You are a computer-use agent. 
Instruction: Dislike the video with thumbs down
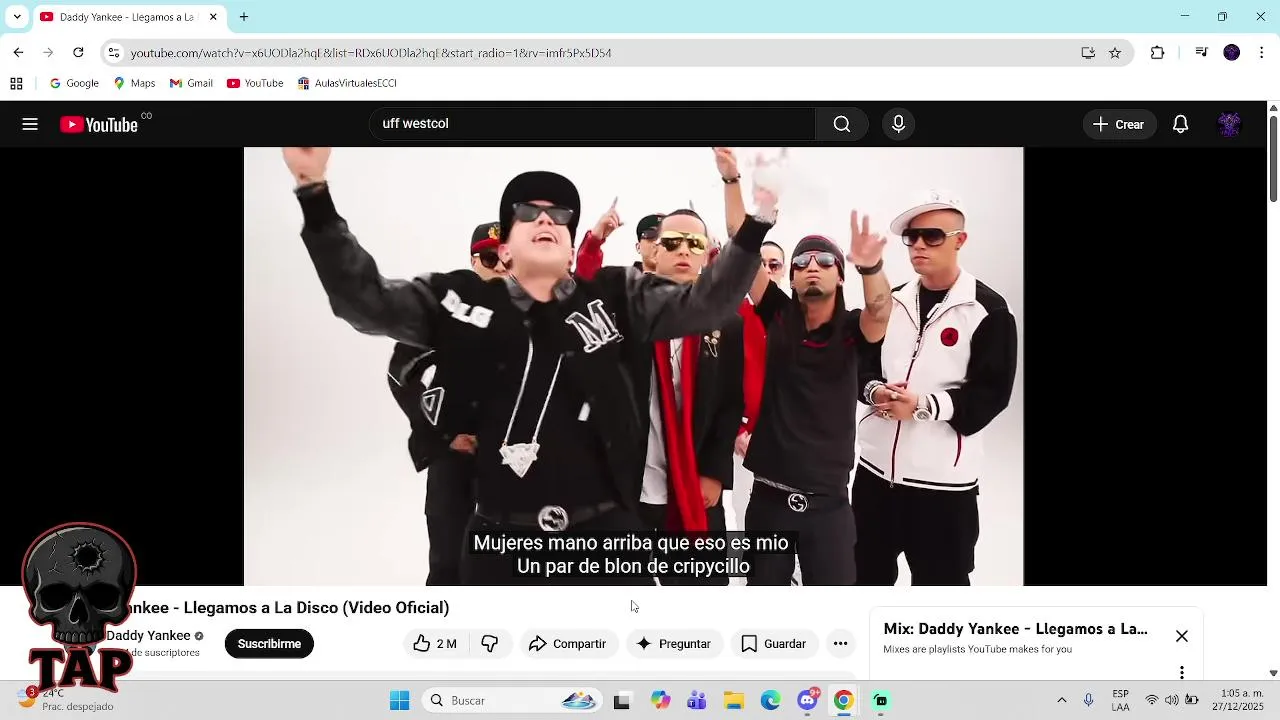(x=490, y=644)
